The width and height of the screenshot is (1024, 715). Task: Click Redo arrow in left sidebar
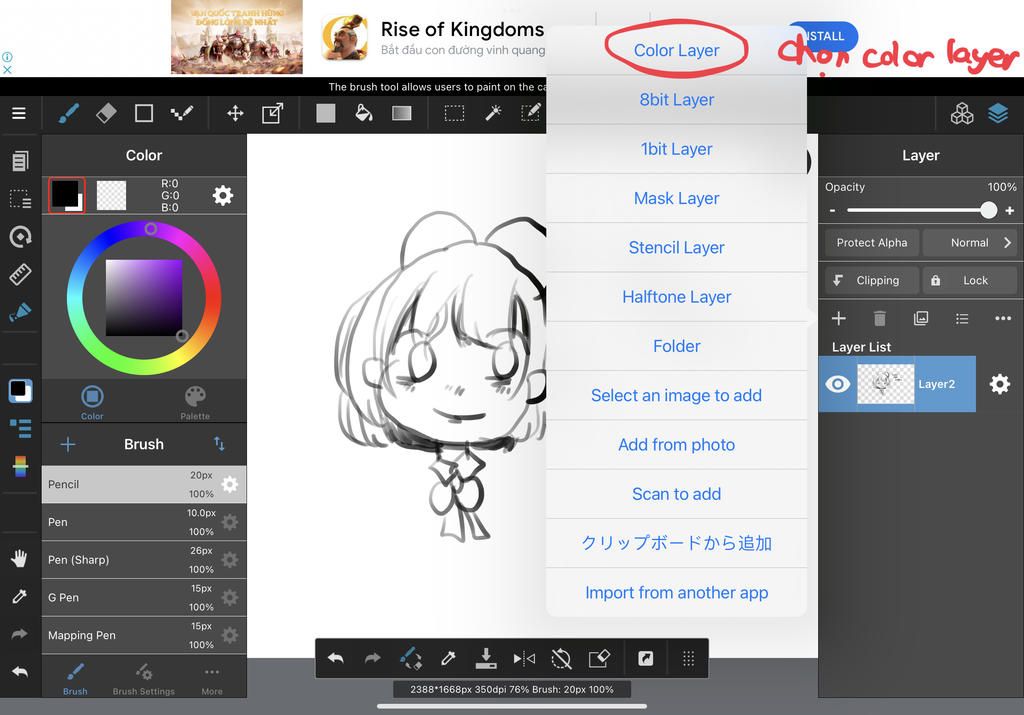(x=20, y=634)
